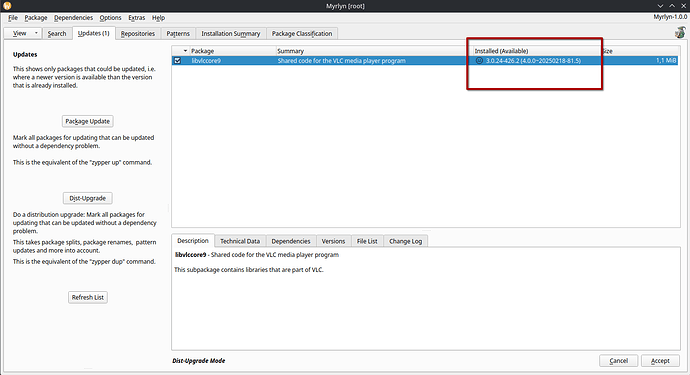690x375 pixels.
Task: Click the 1.1 MiB size cell
Action: point(666,61)
